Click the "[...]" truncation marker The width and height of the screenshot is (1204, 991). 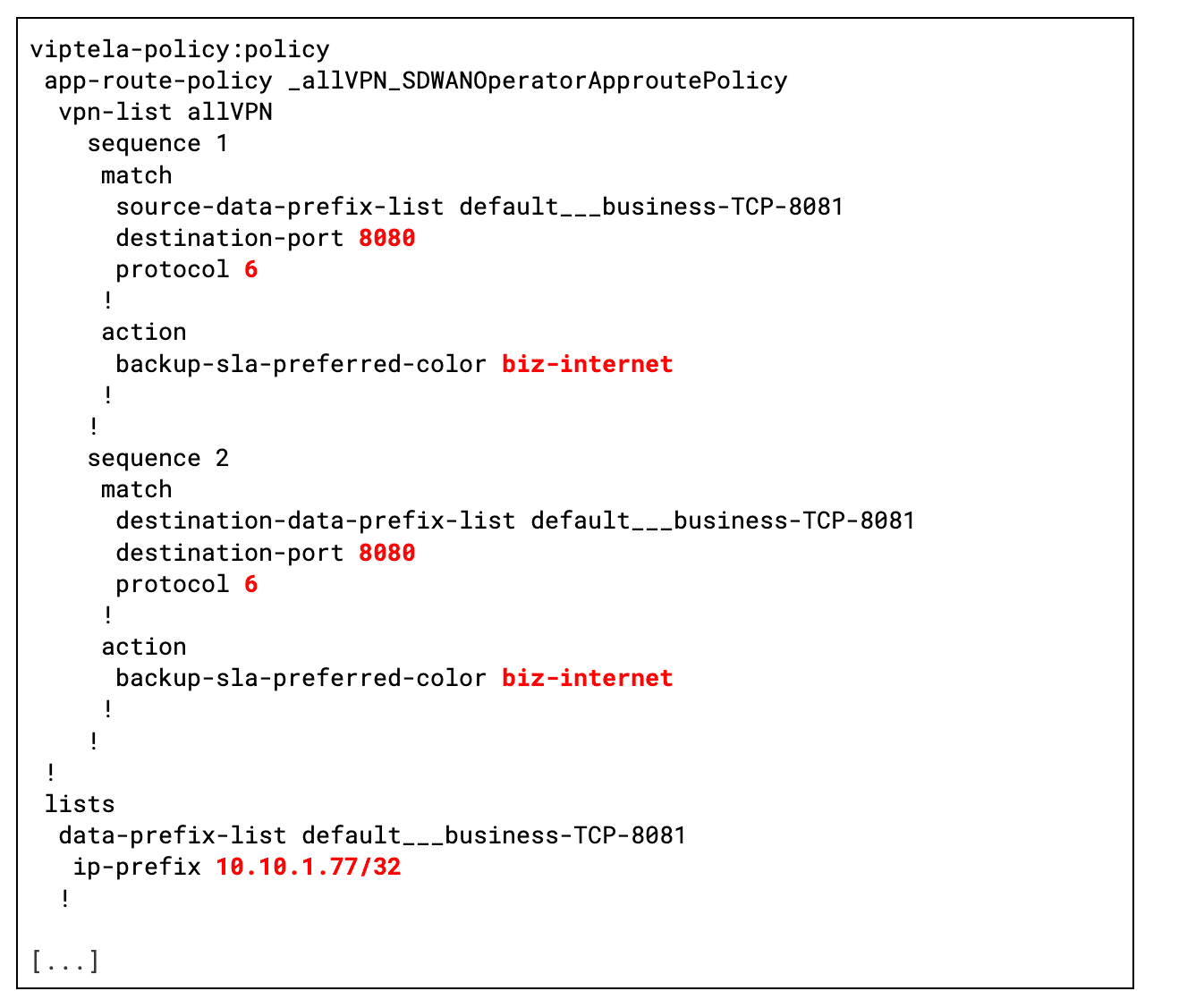coord(65,961)
